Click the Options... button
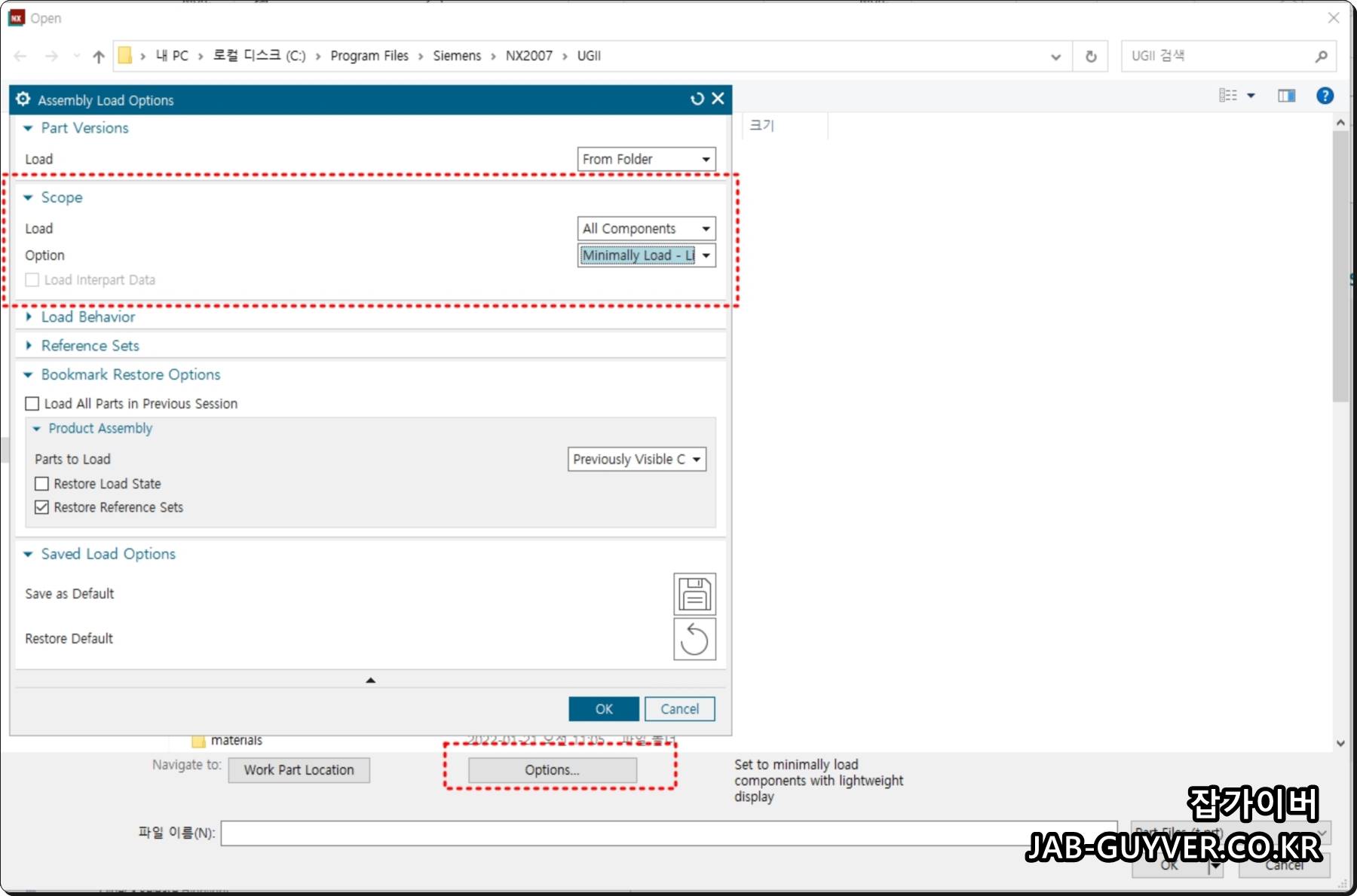This screenshot has height=896, width=1357. click(x=553, y=770)
